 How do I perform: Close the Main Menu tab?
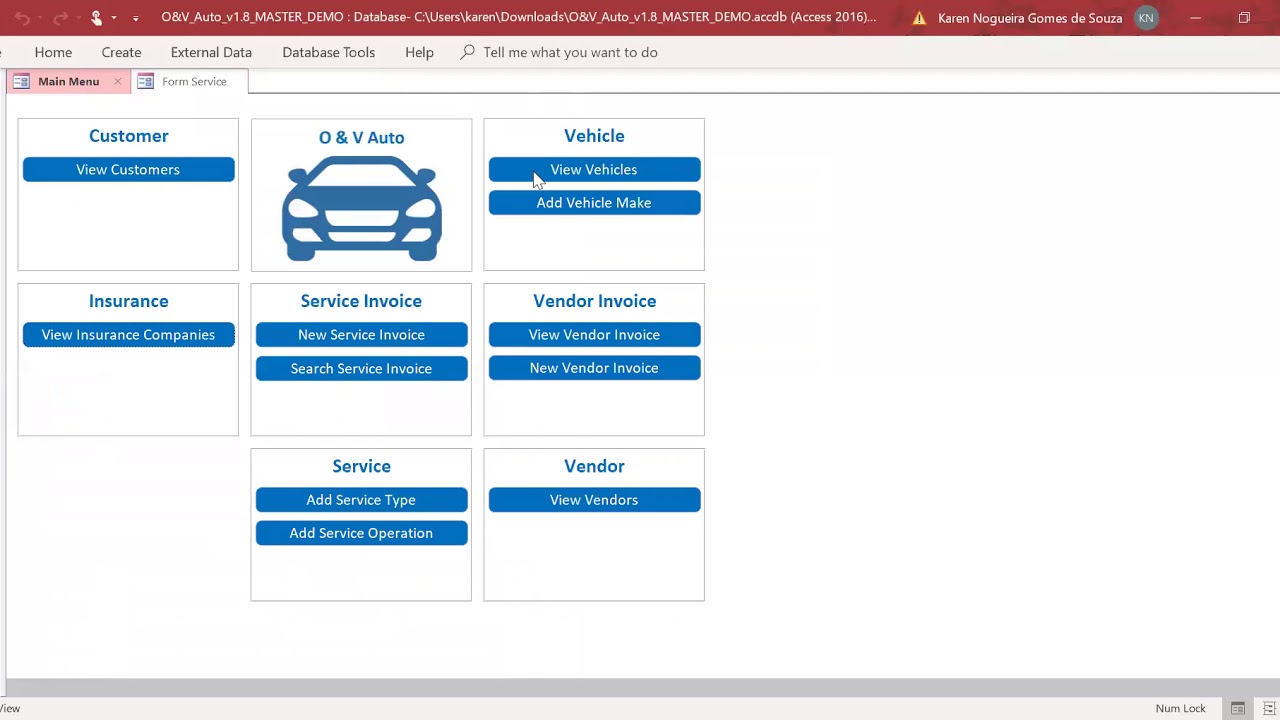(117, 82)
